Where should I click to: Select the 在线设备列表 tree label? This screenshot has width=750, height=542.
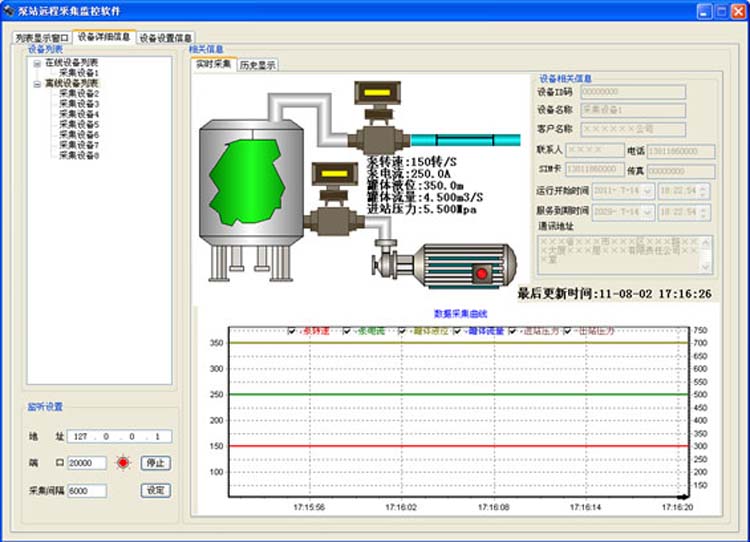click(72, 63)
